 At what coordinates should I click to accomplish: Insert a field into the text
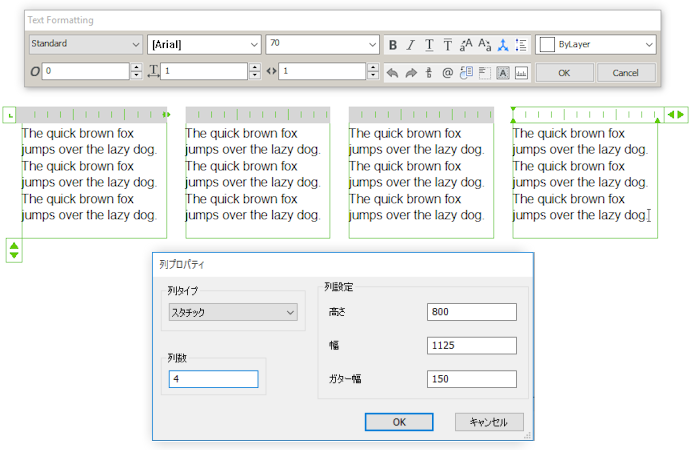coord(466,73)
